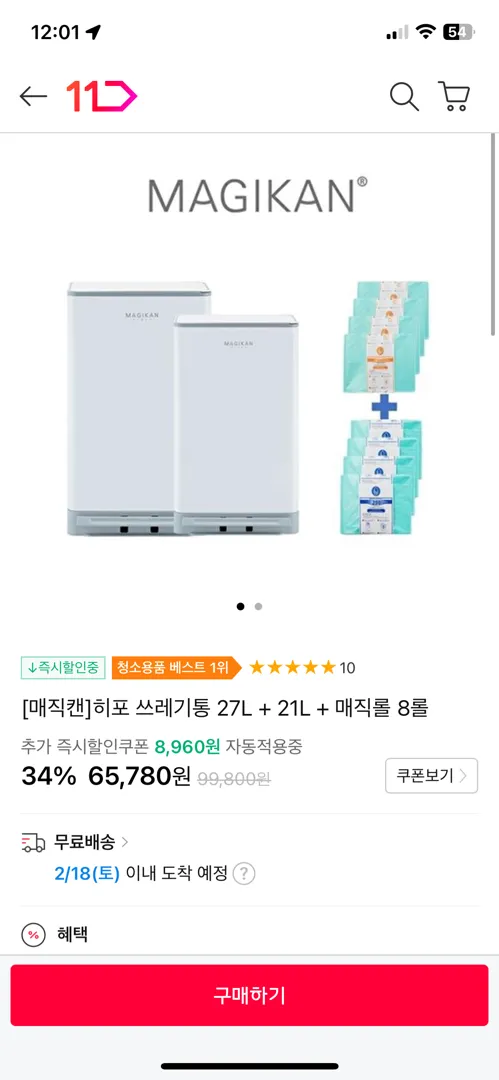This screenshot has width=499, height=1080.
Task: Tap the delivery estimate question mark icon
Action: click(243, 874)
